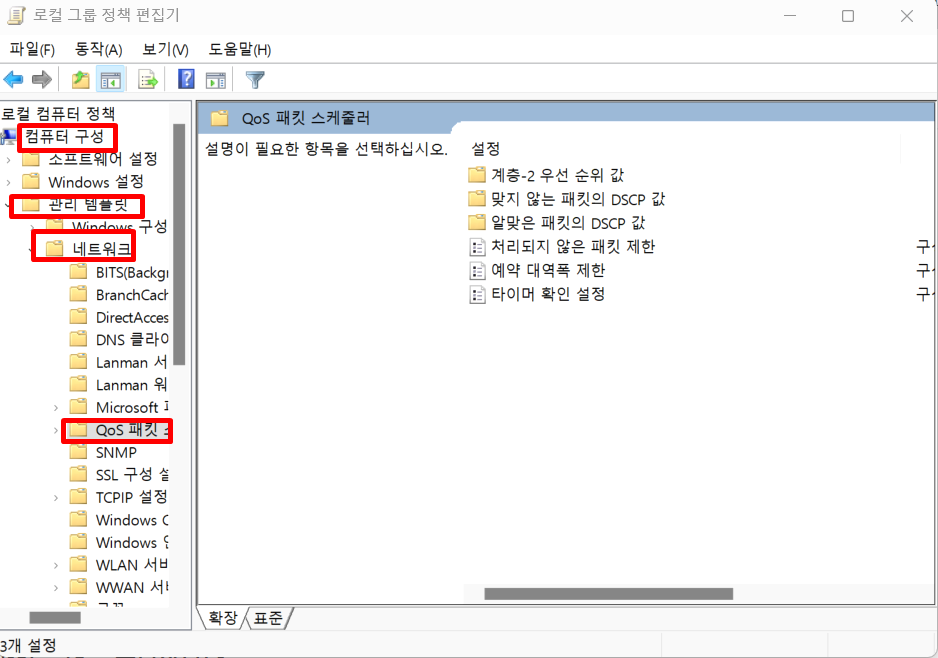Expand the Windows 설정 node arrow
938x658 pixels.
[8, 182]
